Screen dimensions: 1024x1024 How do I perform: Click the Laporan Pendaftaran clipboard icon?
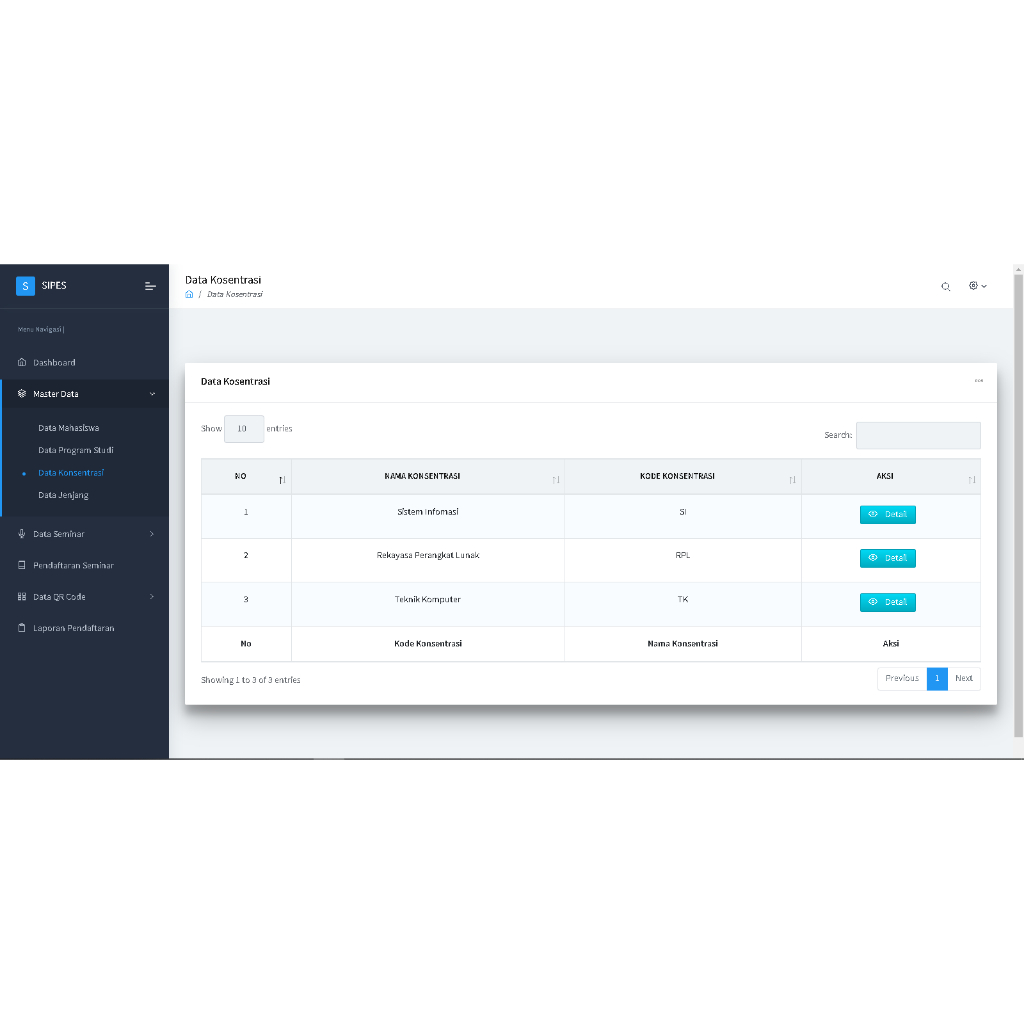[x=22, y=628]
